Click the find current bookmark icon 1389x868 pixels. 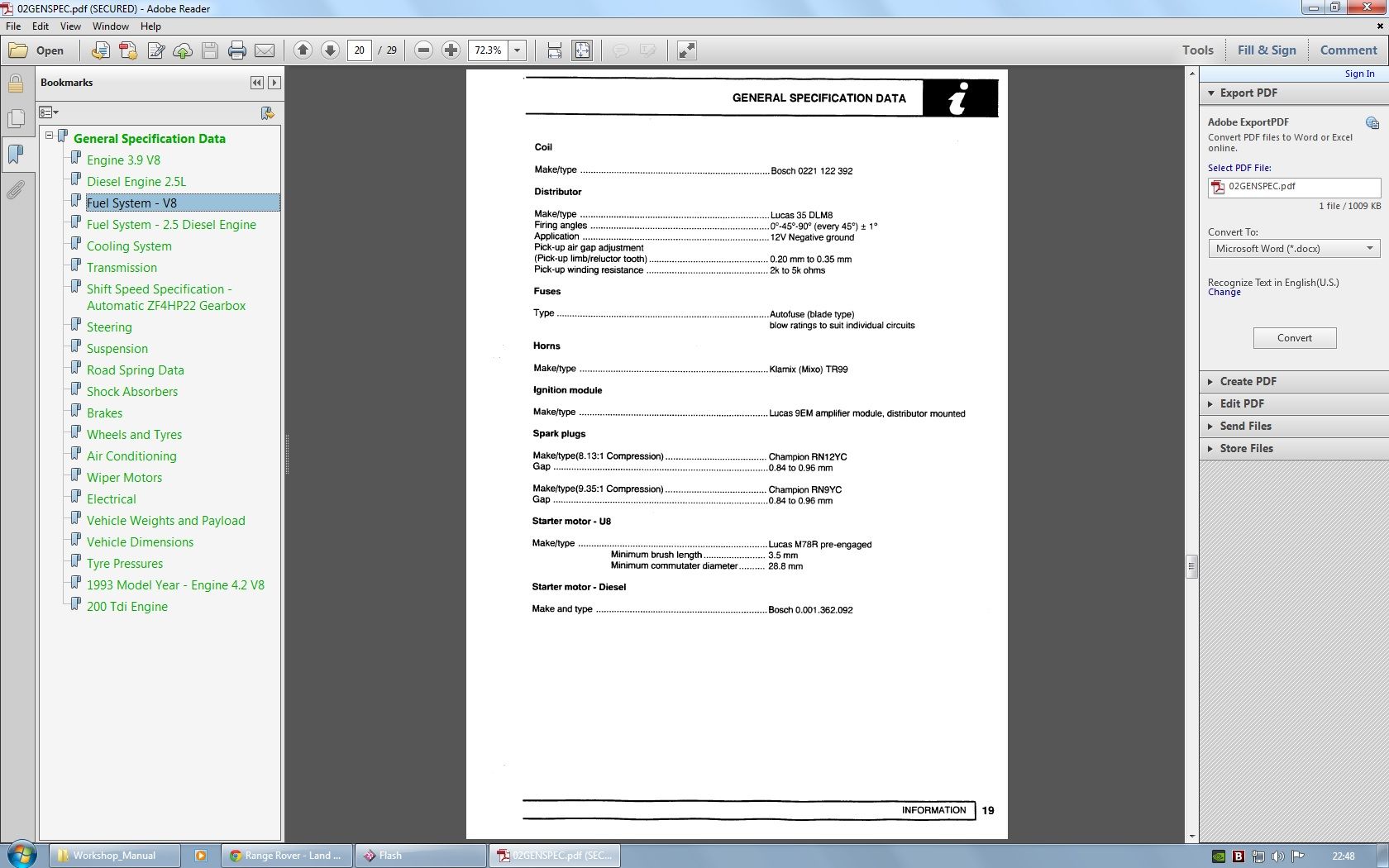[267, 112]
